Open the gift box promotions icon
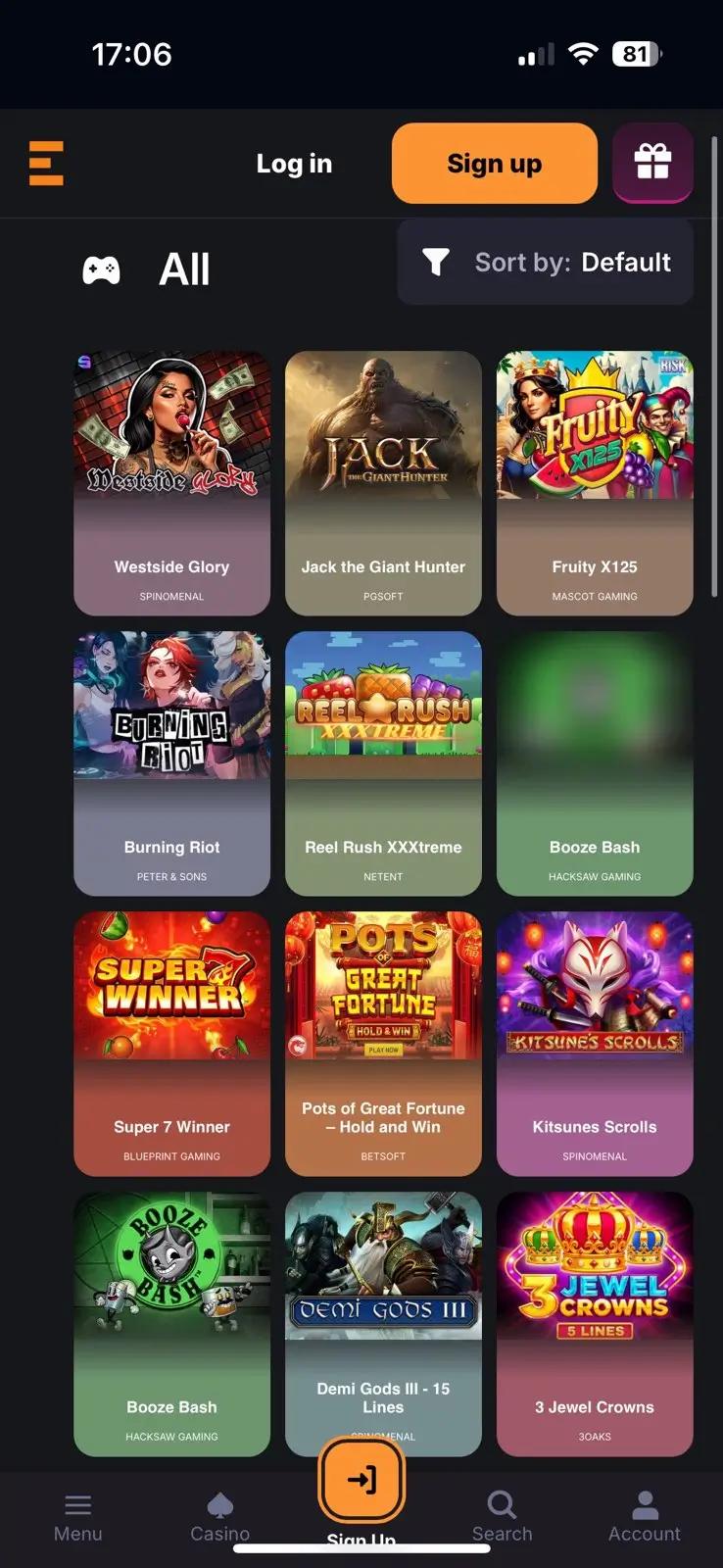Screen dimensions: 723x1568 coord(652,162)
